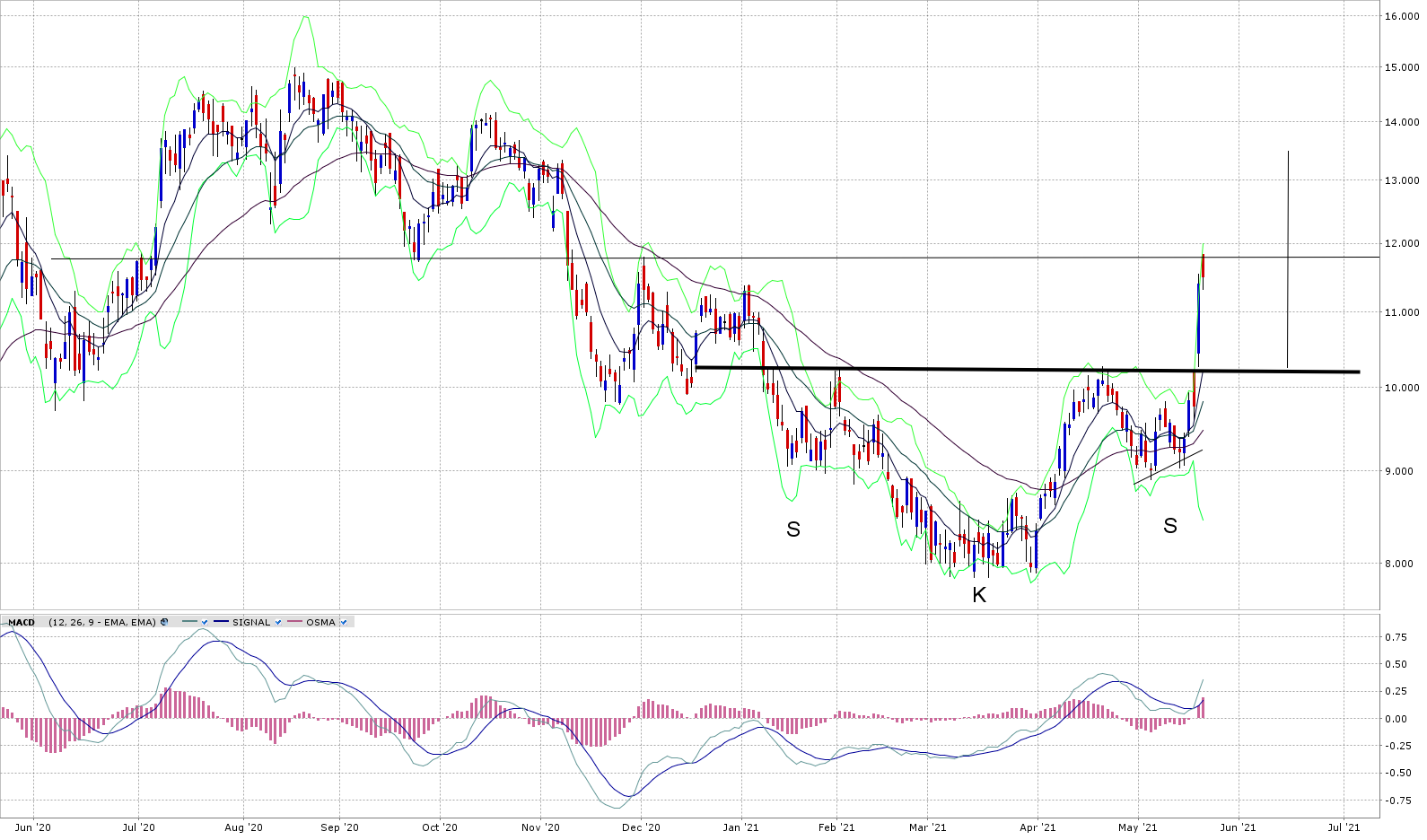The width and height of the screenshot is (1427, 840).
Task: Click the (12, 26, 9 - EMA, EMA) parameters
Action: 102,622
